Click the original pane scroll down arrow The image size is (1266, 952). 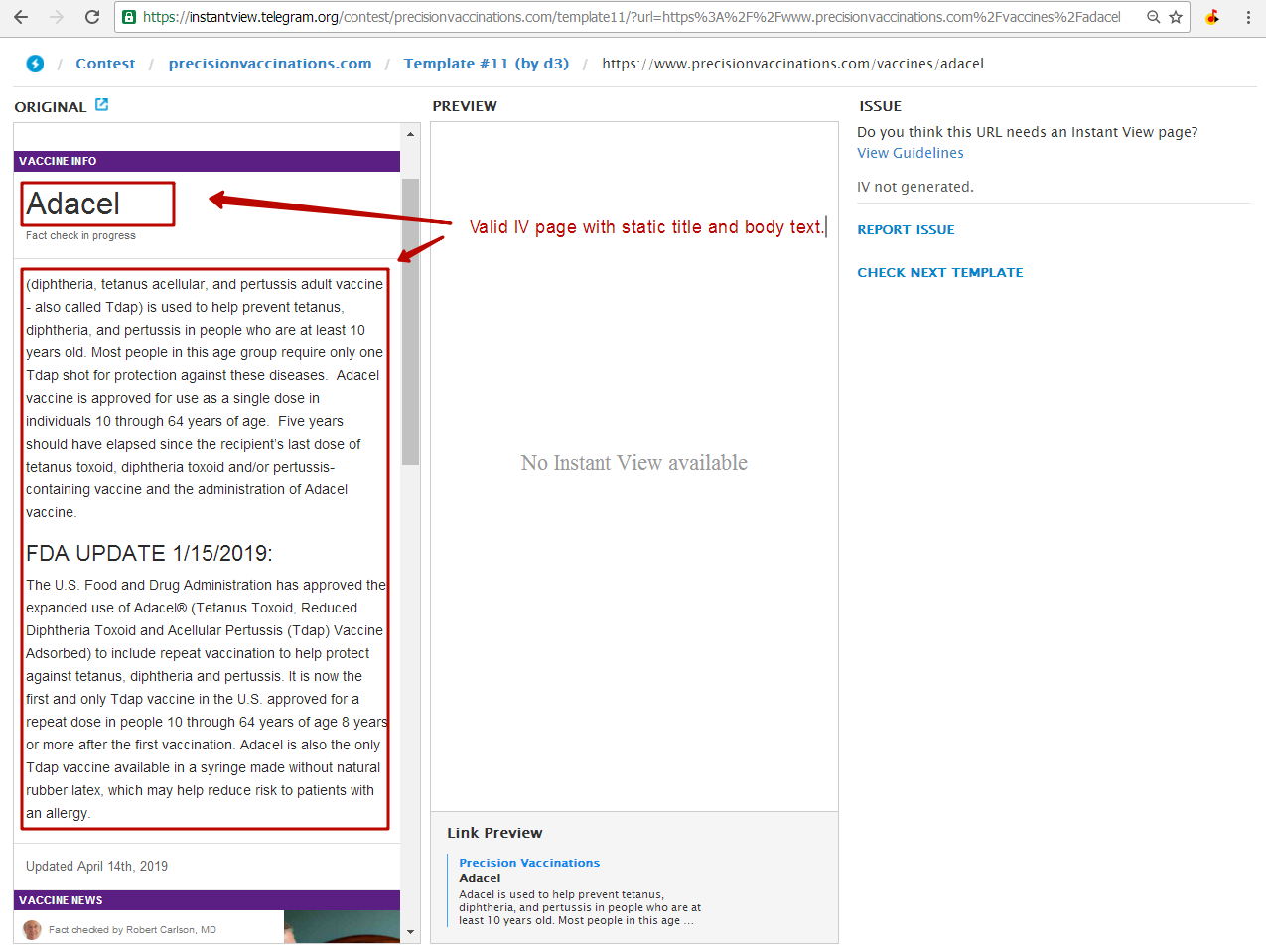tap(410, 932)
